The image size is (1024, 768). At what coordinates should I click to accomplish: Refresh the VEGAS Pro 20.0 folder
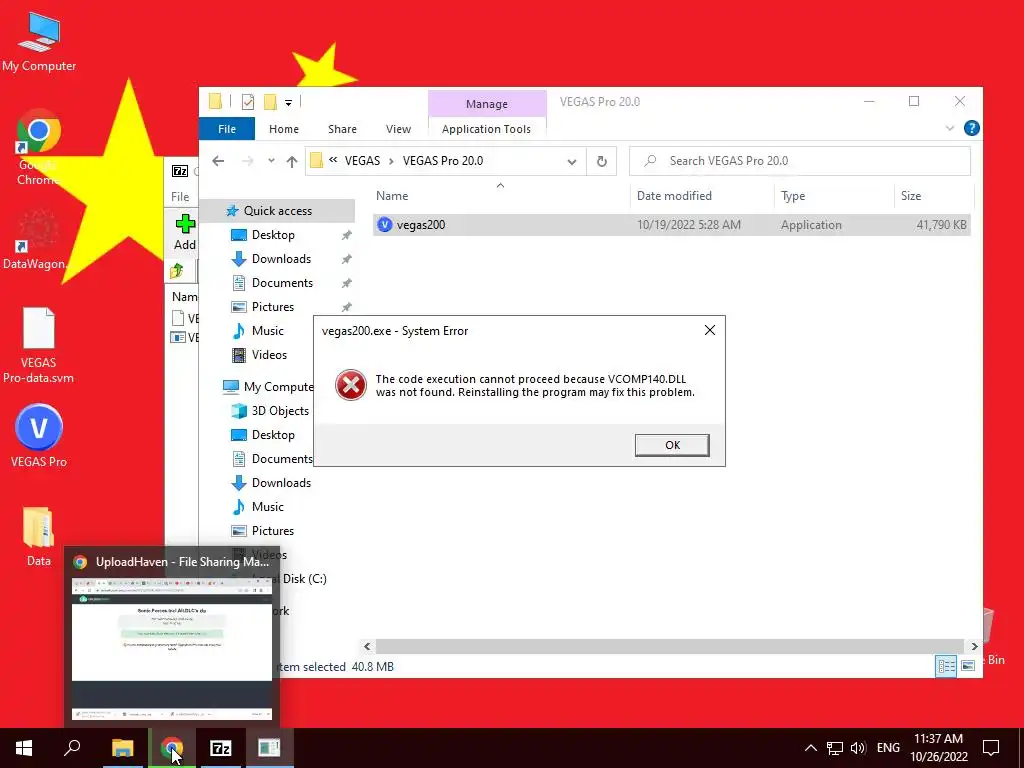pos(601,161)
